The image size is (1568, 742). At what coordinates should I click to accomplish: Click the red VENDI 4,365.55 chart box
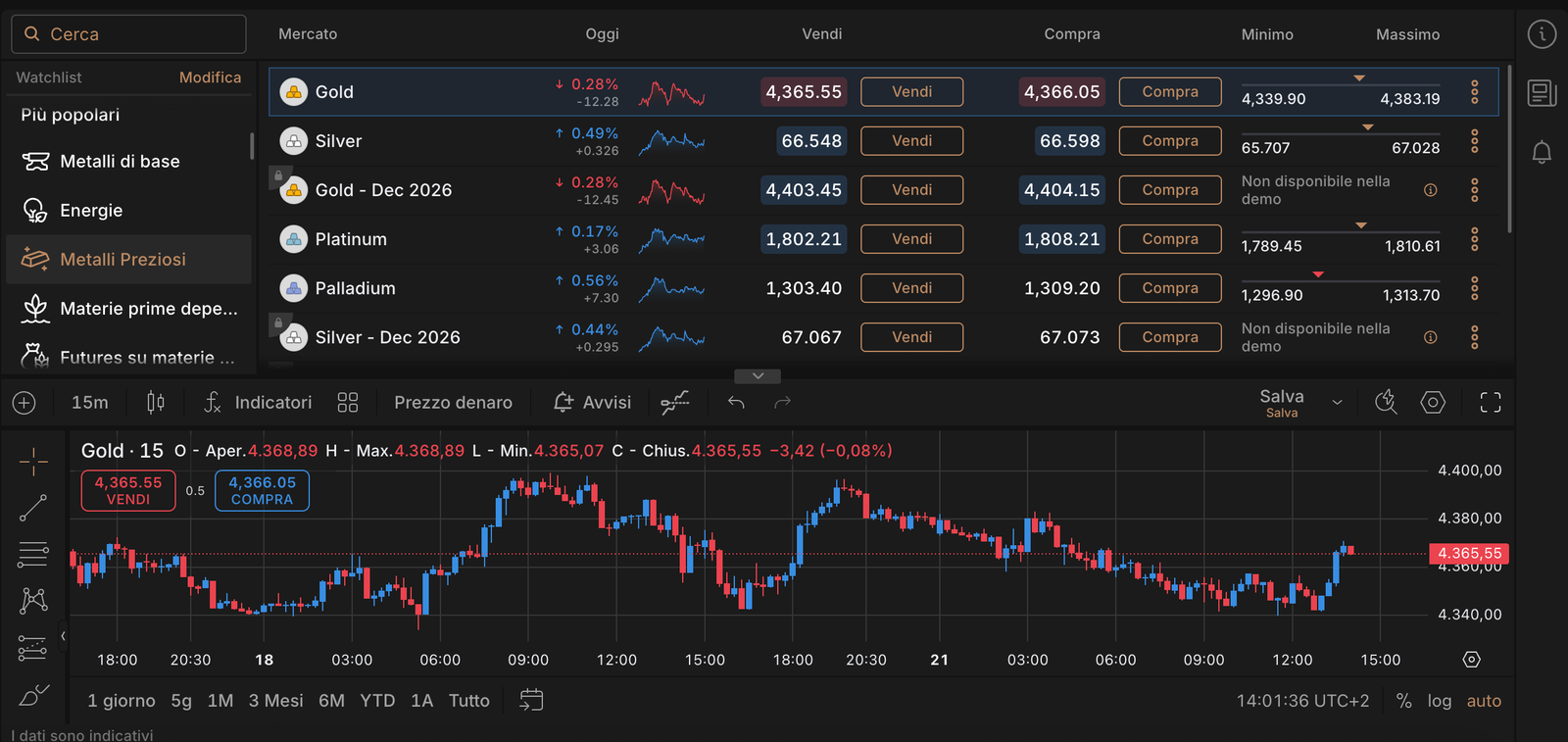128,490
